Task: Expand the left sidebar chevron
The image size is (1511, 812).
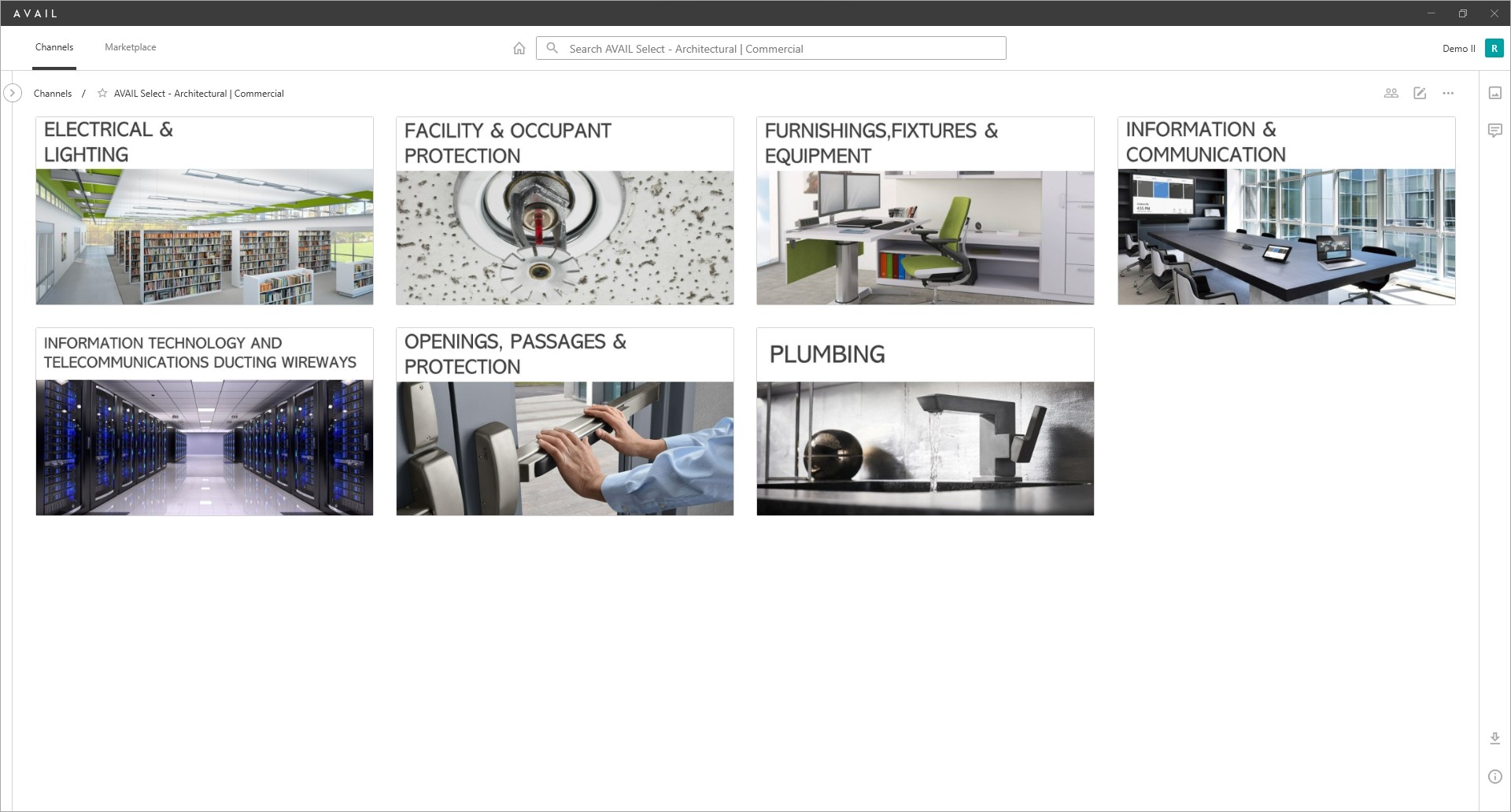Action: [13, 93]
